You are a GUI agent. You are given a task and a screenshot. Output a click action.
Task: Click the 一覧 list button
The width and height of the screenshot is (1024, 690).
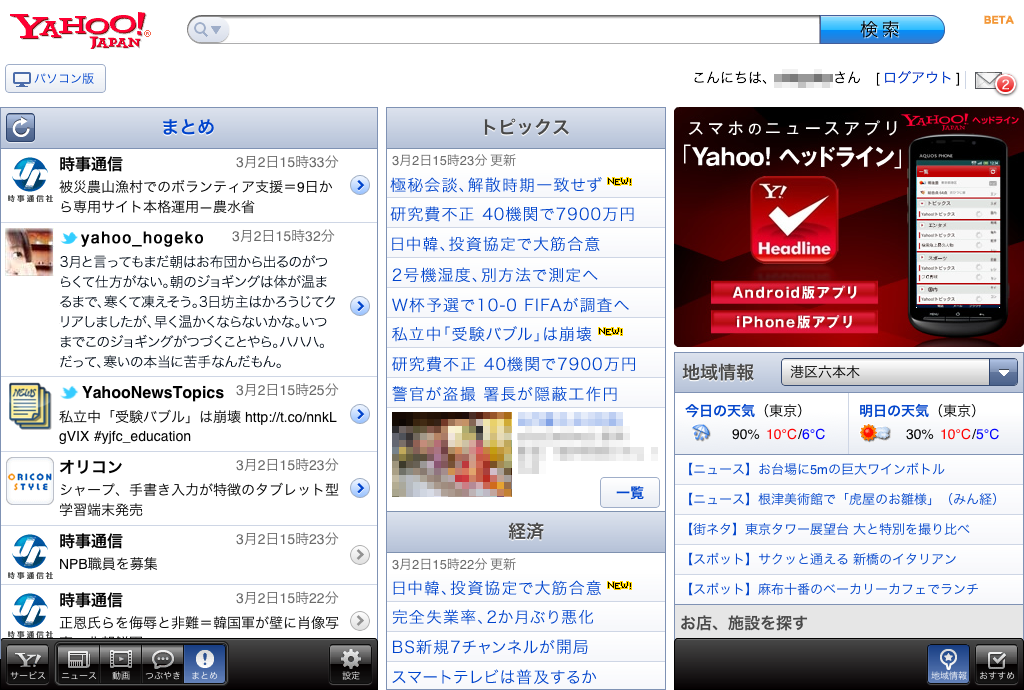(630, 493)
